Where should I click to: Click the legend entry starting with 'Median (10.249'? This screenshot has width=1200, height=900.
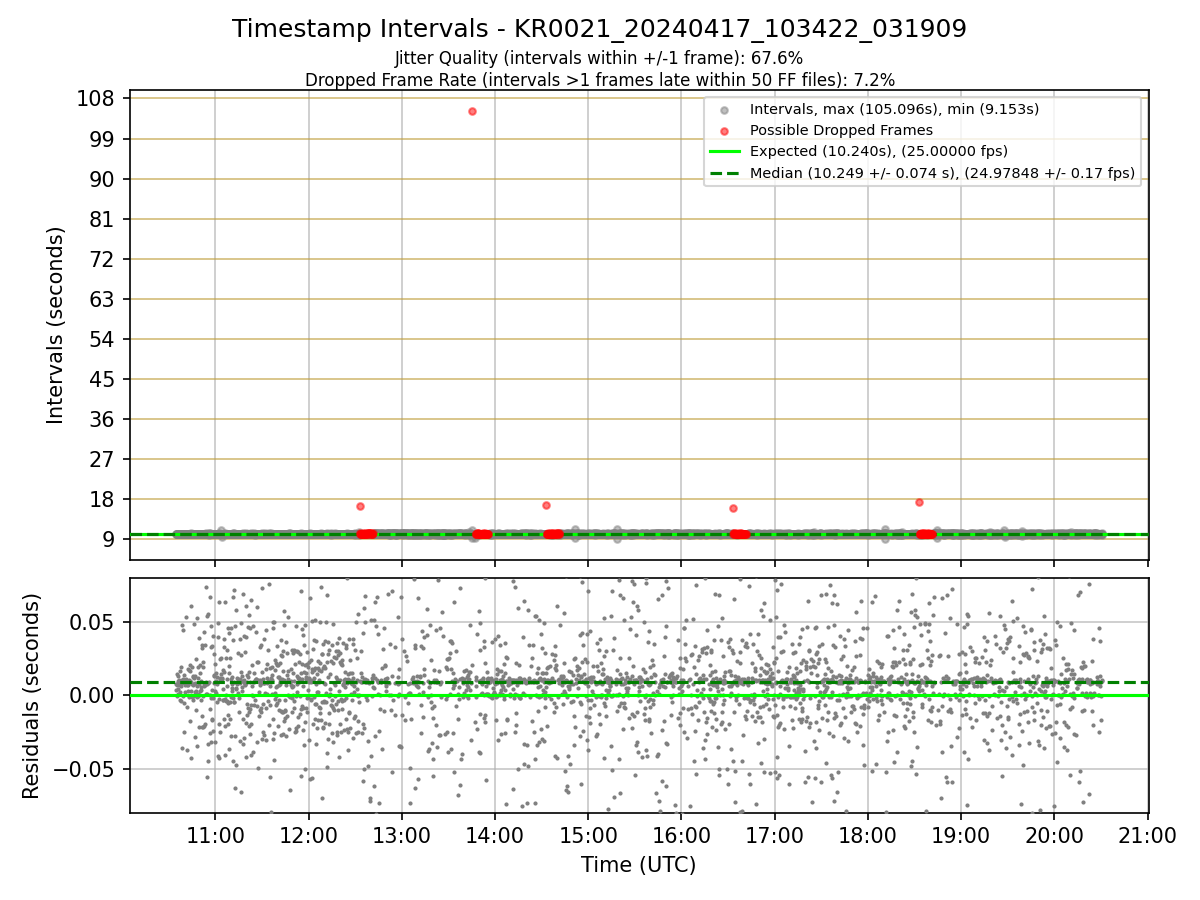click(943, 174)
